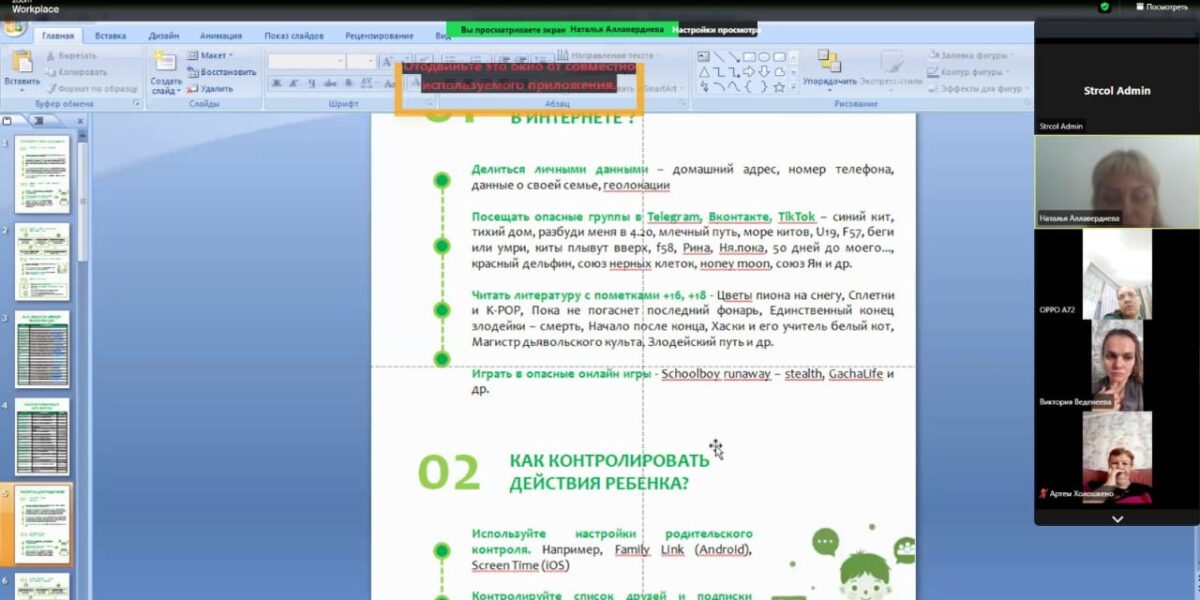Expand more participants with down chevron

pyautogui.click(x=1117, y=519)
